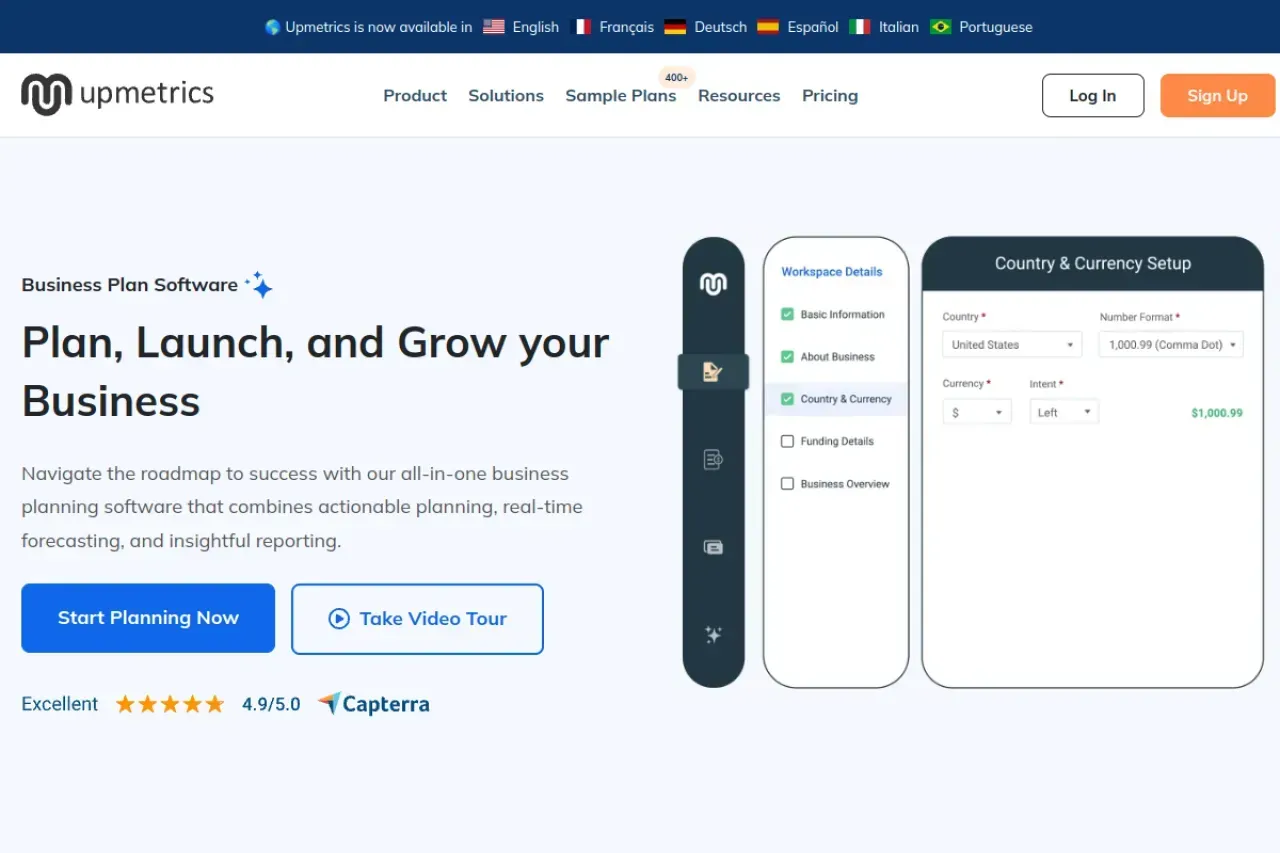Screen dimensions: 1280x853
Task: Toggle the Country & Currency checkbox
Action: click(787, 399)
